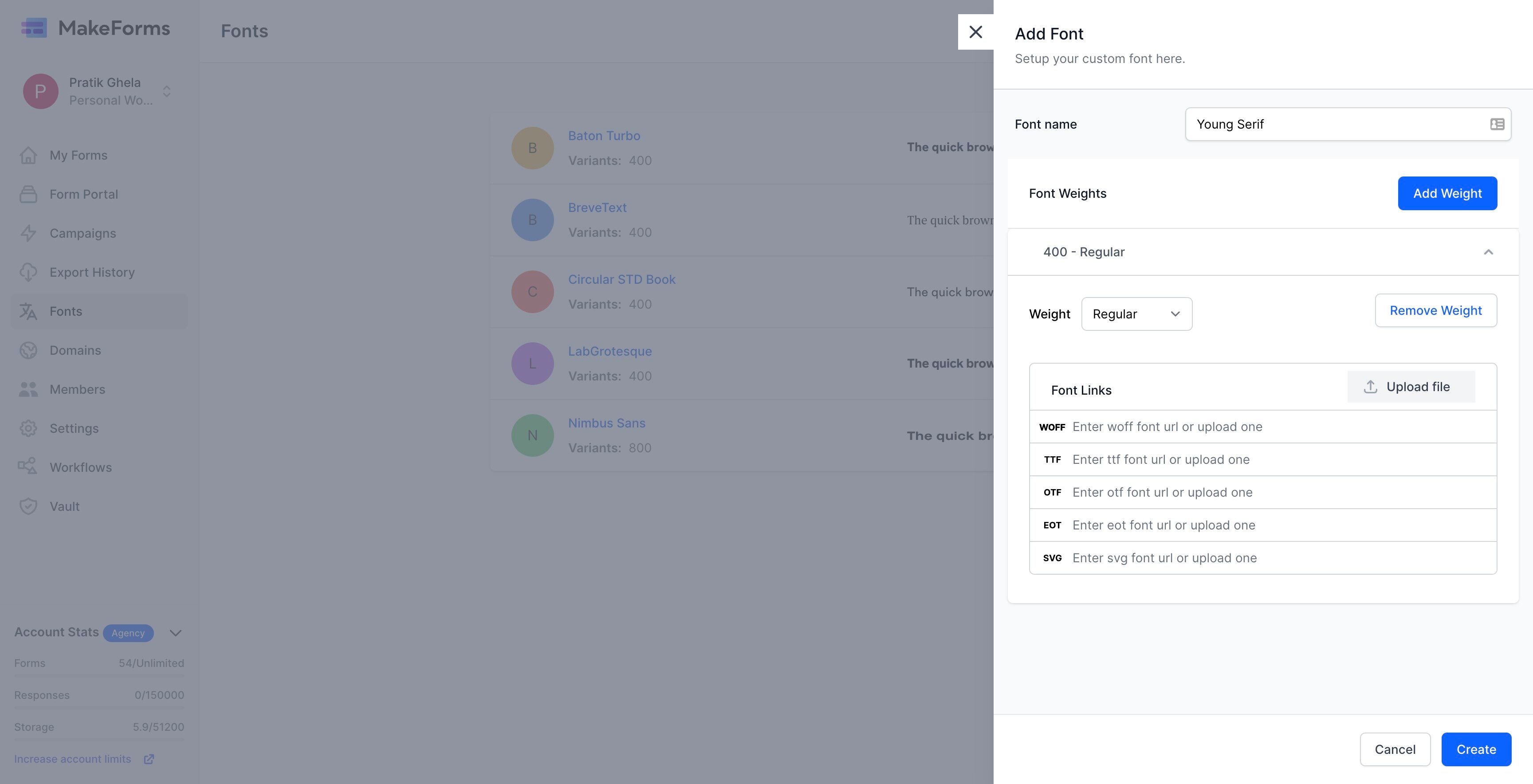Screen dimensions: 1533x784
Task: Open the Members page
Action: coord(99,390)
